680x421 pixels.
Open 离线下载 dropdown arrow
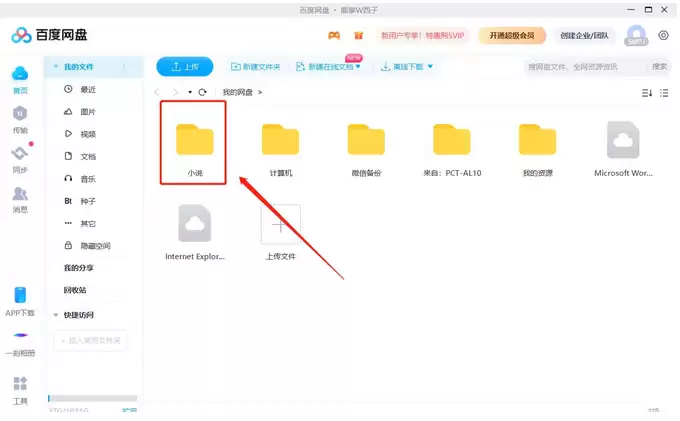[x=430, y=66]
